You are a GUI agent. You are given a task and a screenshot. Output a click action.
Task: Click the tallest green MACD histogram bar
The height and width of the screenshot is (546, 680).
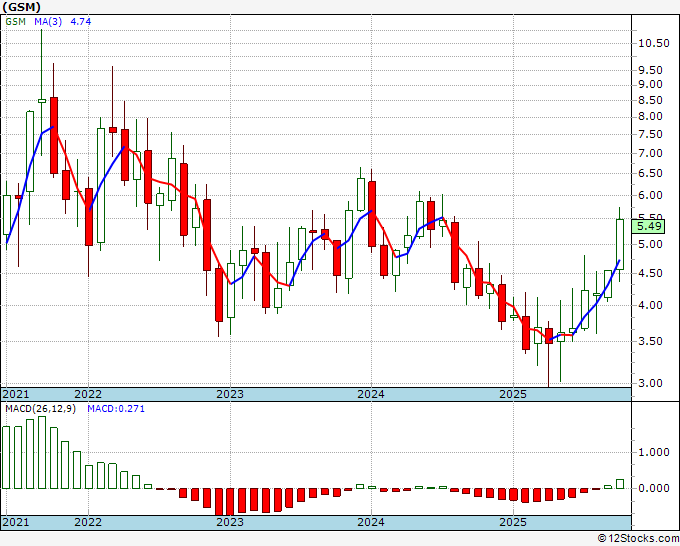tap(42, 453)
